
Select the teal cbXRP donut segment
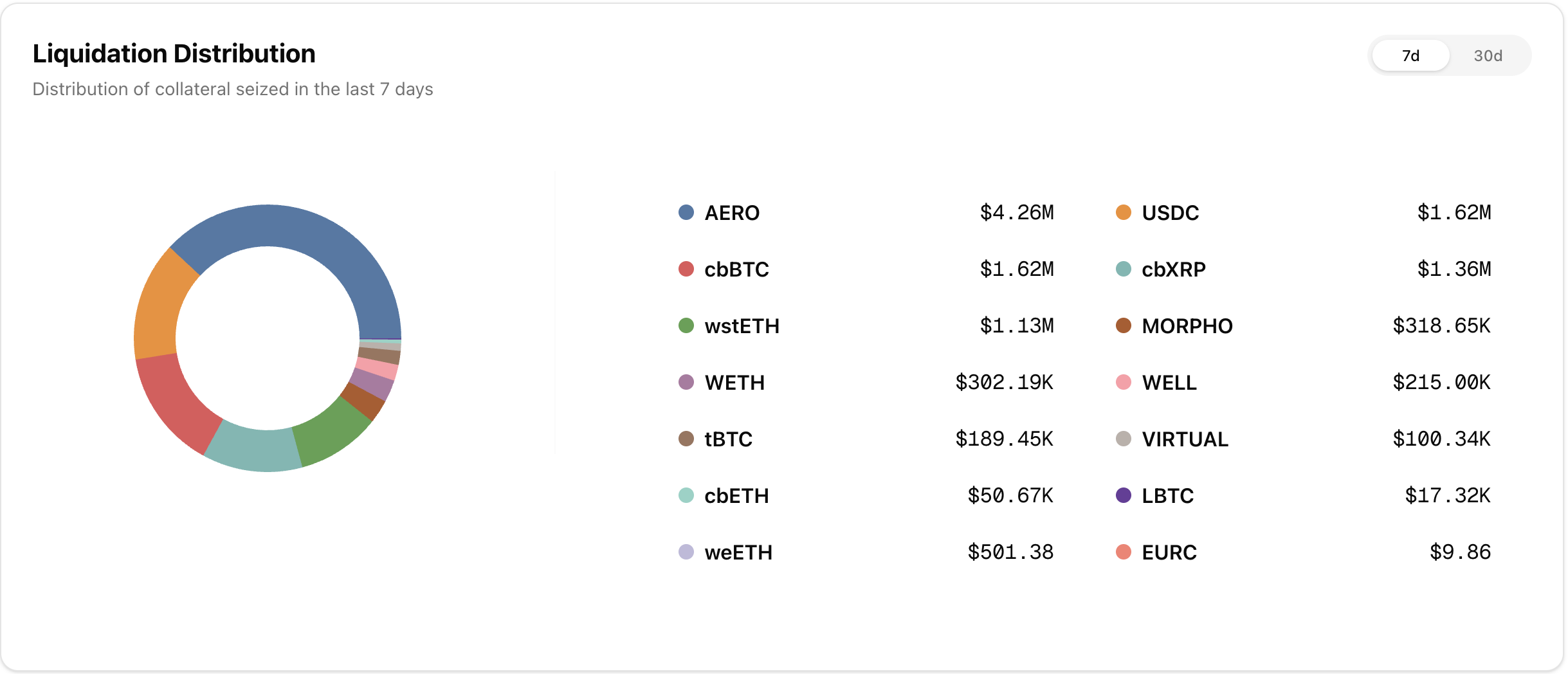[254, 449]
